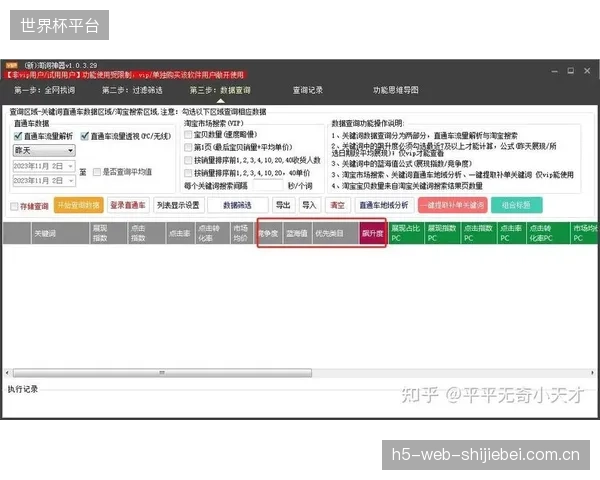Viewport: 600px width, 480px height.
Task: Click the magenta 飙升度 column header
Action: (x=372, y=233)
